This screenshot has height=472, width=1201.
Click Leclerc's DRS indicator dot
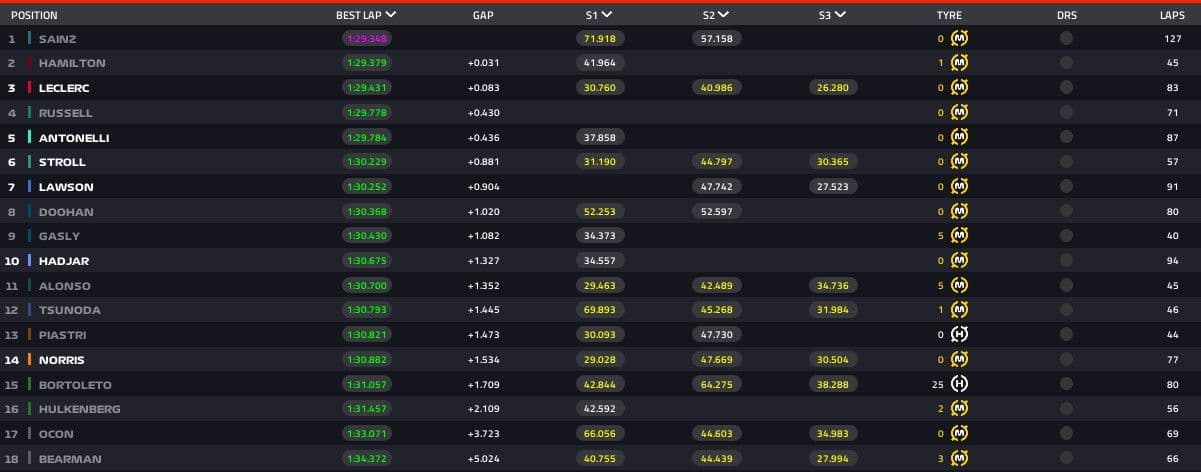click(x=1066, y=88)
